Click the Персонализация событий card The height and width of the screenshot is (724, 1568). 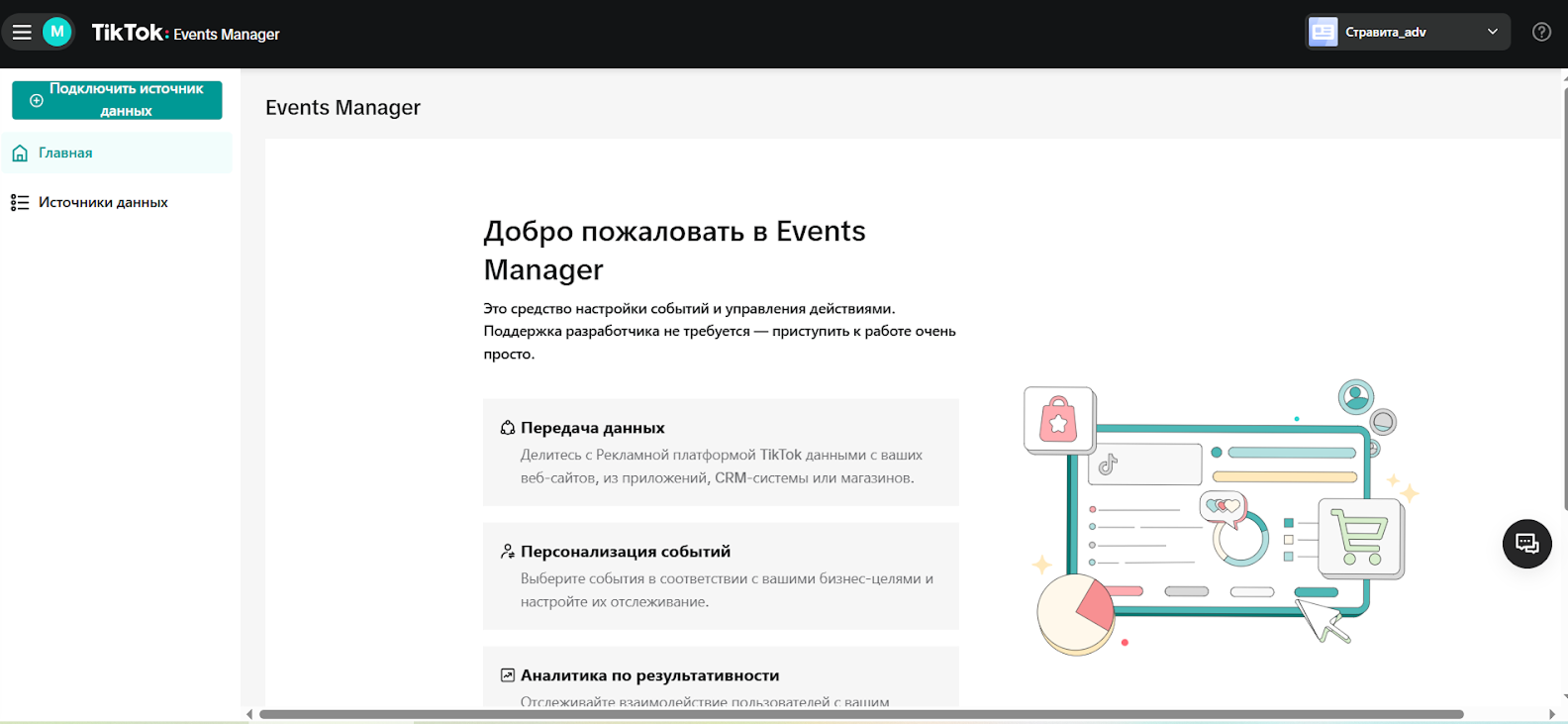pyautogui.click(x=721, y=576)
